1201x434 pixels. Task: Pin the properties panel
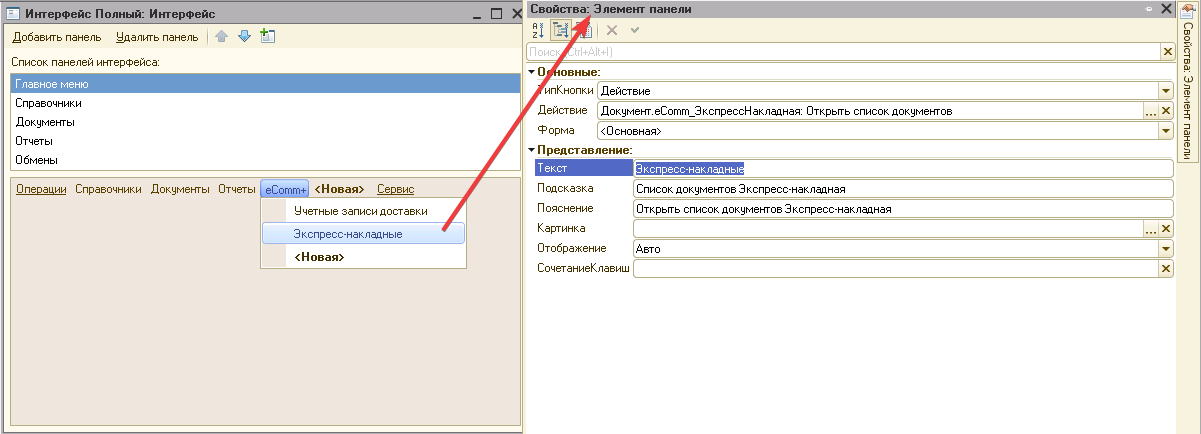click(x=1148, y=9)
